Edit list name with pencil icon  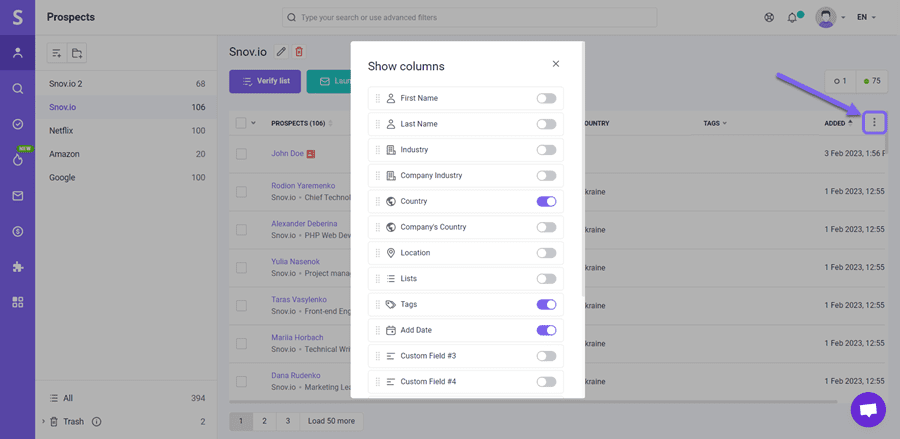pyautogui.click(x=281, y=52)
